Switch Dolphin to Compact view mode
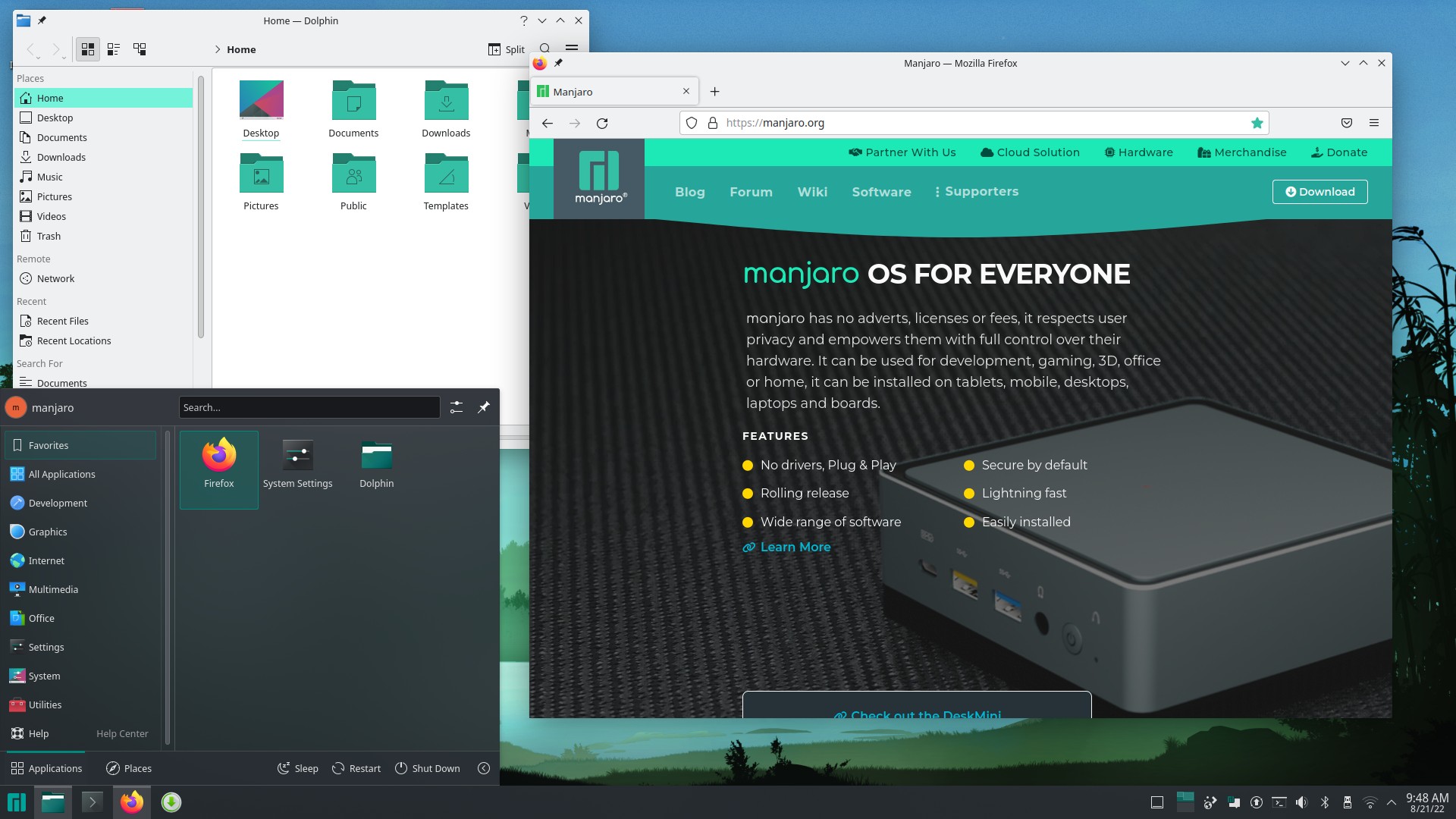Image resolution: width=1456 pixels, height=819 pixels. tap(114, 49)
